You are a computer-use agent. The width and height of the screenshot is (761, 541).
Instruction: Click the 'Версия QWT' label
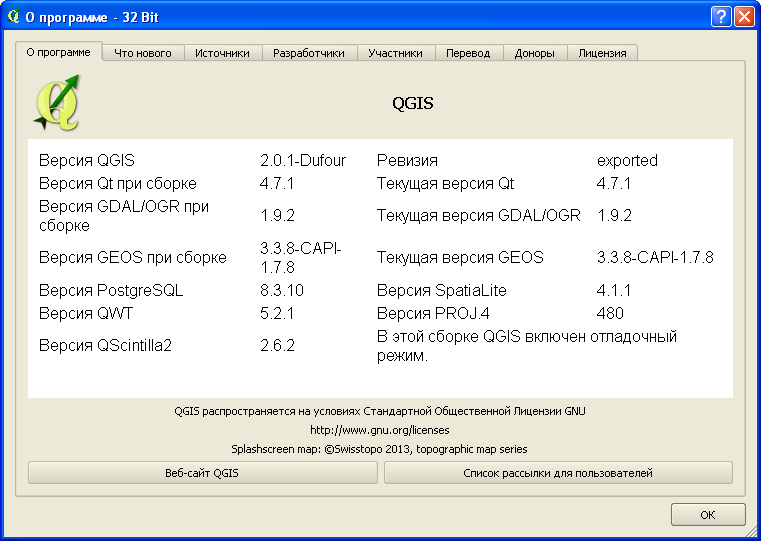click(x=86, y=313)
